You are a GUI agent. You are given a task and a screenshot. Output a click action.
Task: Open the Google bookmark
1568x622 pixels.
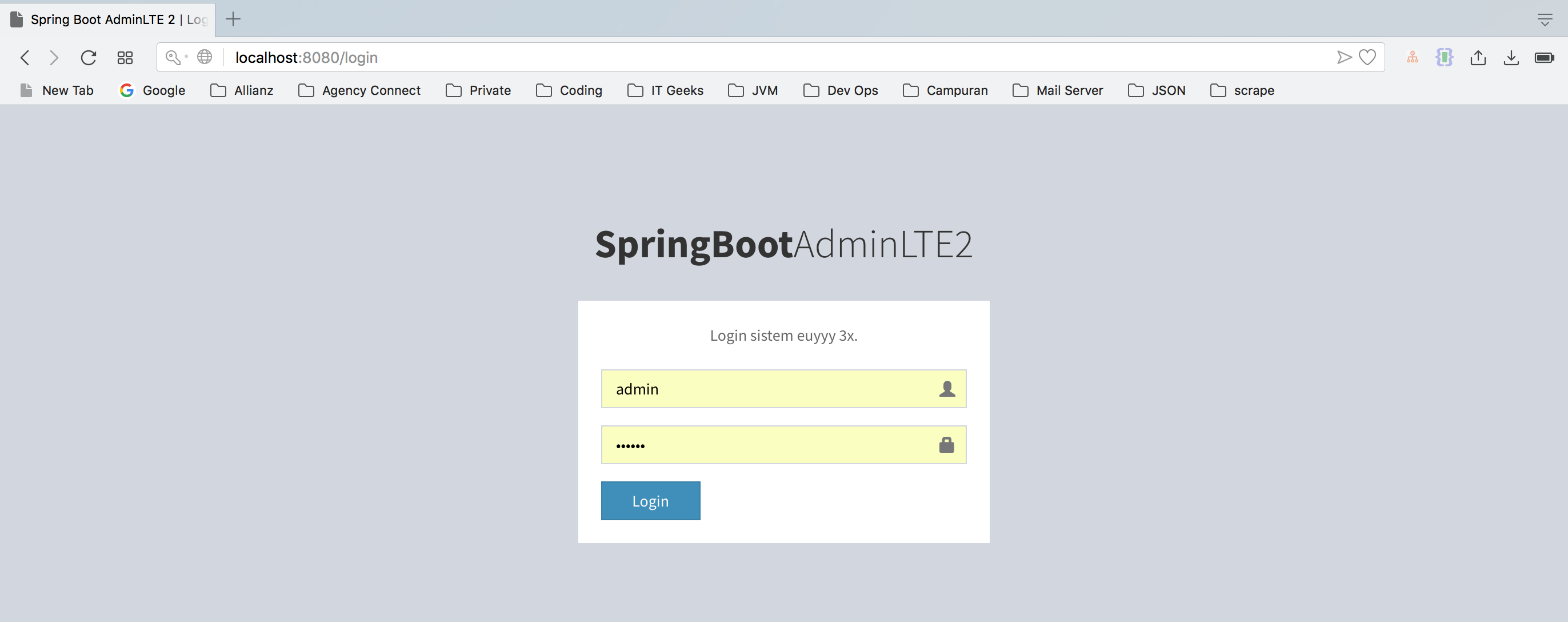tap(153, 90)
